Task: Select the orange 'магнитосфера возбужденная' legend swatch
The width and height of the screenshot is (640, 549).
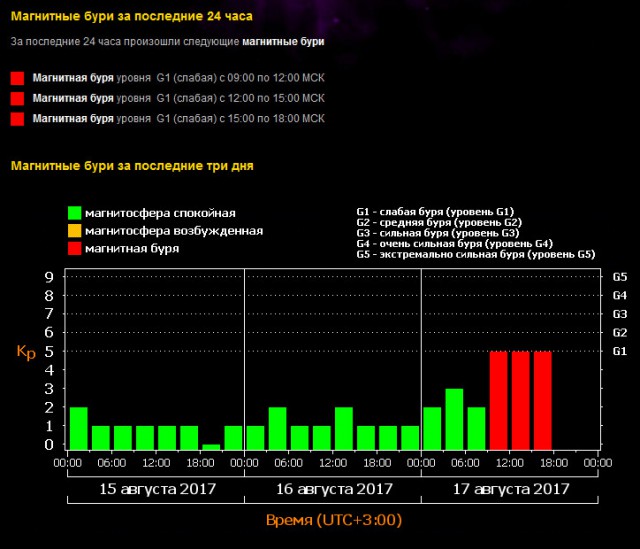Action: coord(74,231)
